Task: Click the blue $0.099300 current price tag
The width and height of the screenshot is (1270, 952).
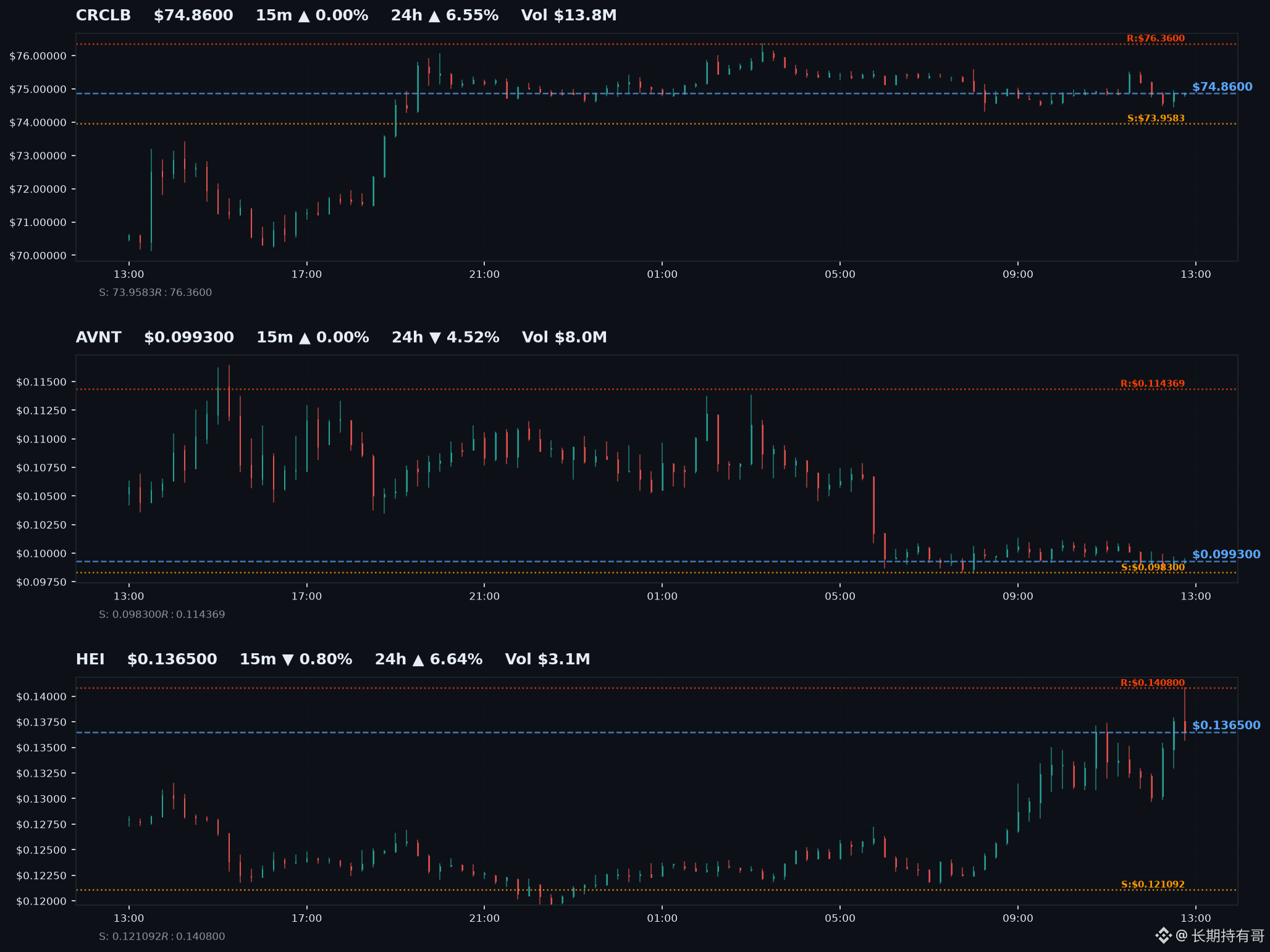Action: tap(1226, 554)
